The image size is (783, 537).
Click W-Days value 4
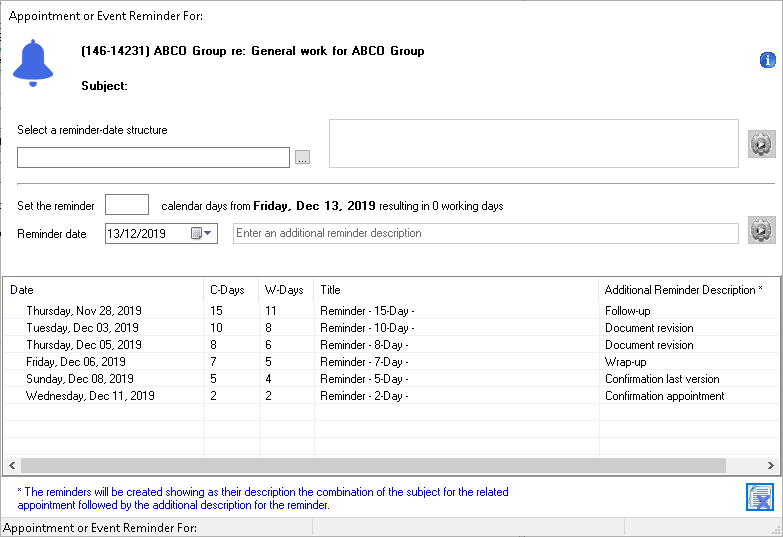tap(269, 379)
